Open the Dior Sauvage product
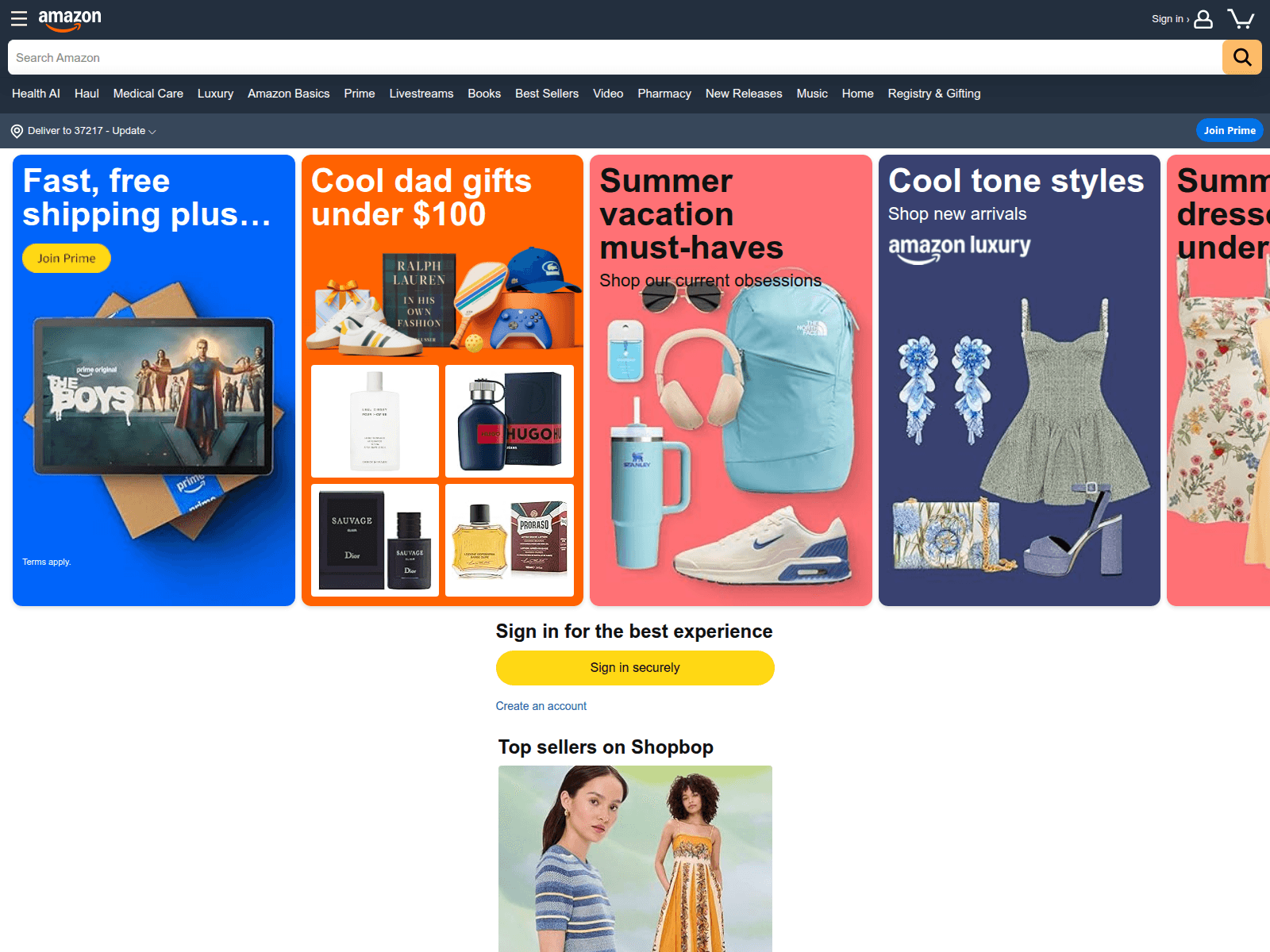Screen dimensions: 1270x952 tap(375, 540)
